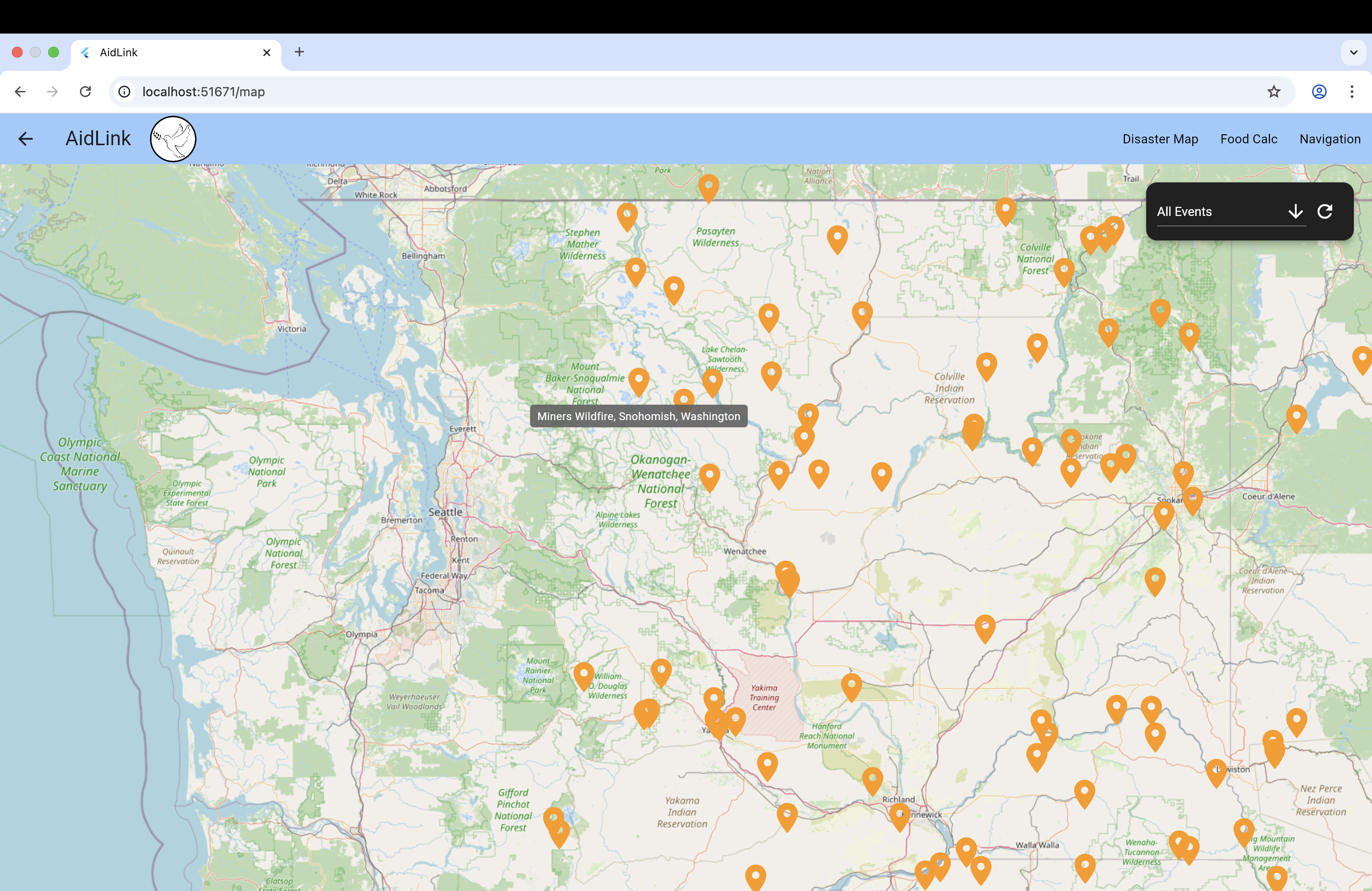Click the dropdown arrow beside All Events
The height and width of the screenshot is (891, 1372).
point(1295,211)
